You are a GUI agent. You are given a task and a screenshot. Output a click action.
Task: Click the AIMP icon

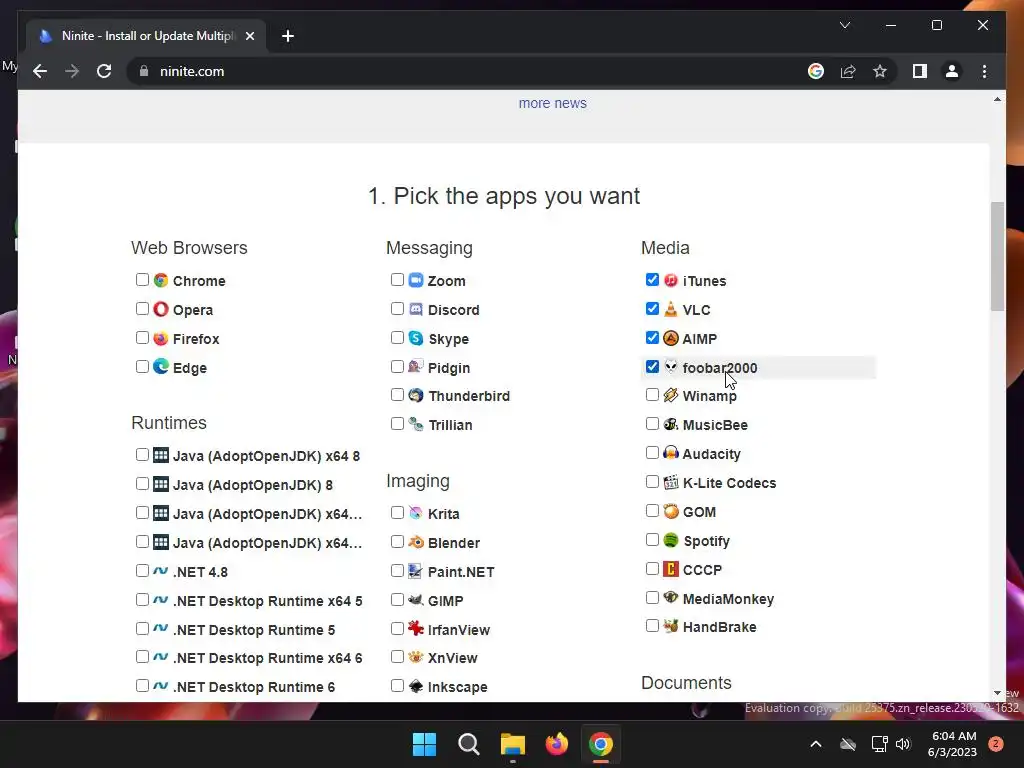tap(671, 338)
